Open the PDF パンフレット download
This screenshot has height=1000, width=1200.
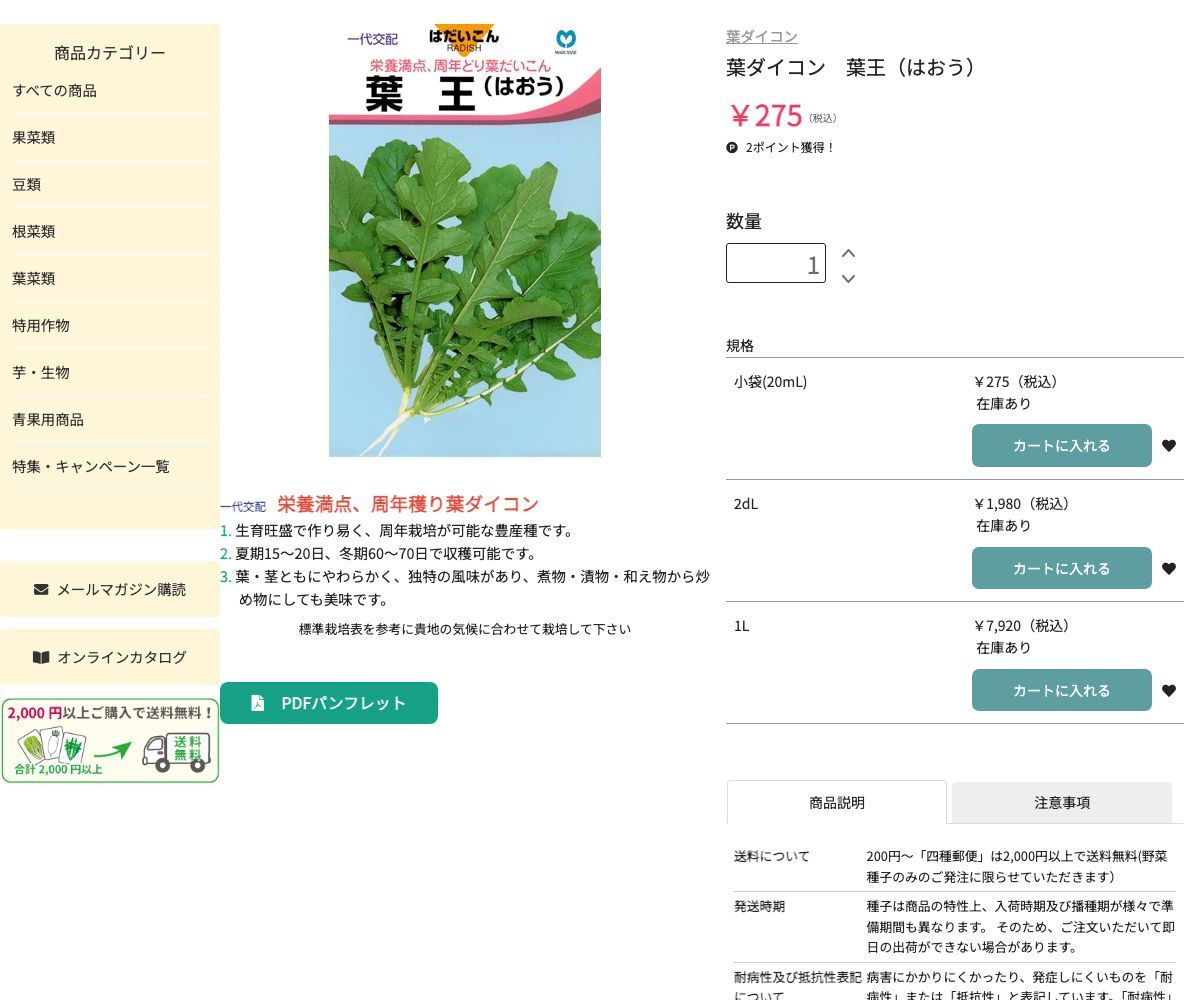(328, 702)
